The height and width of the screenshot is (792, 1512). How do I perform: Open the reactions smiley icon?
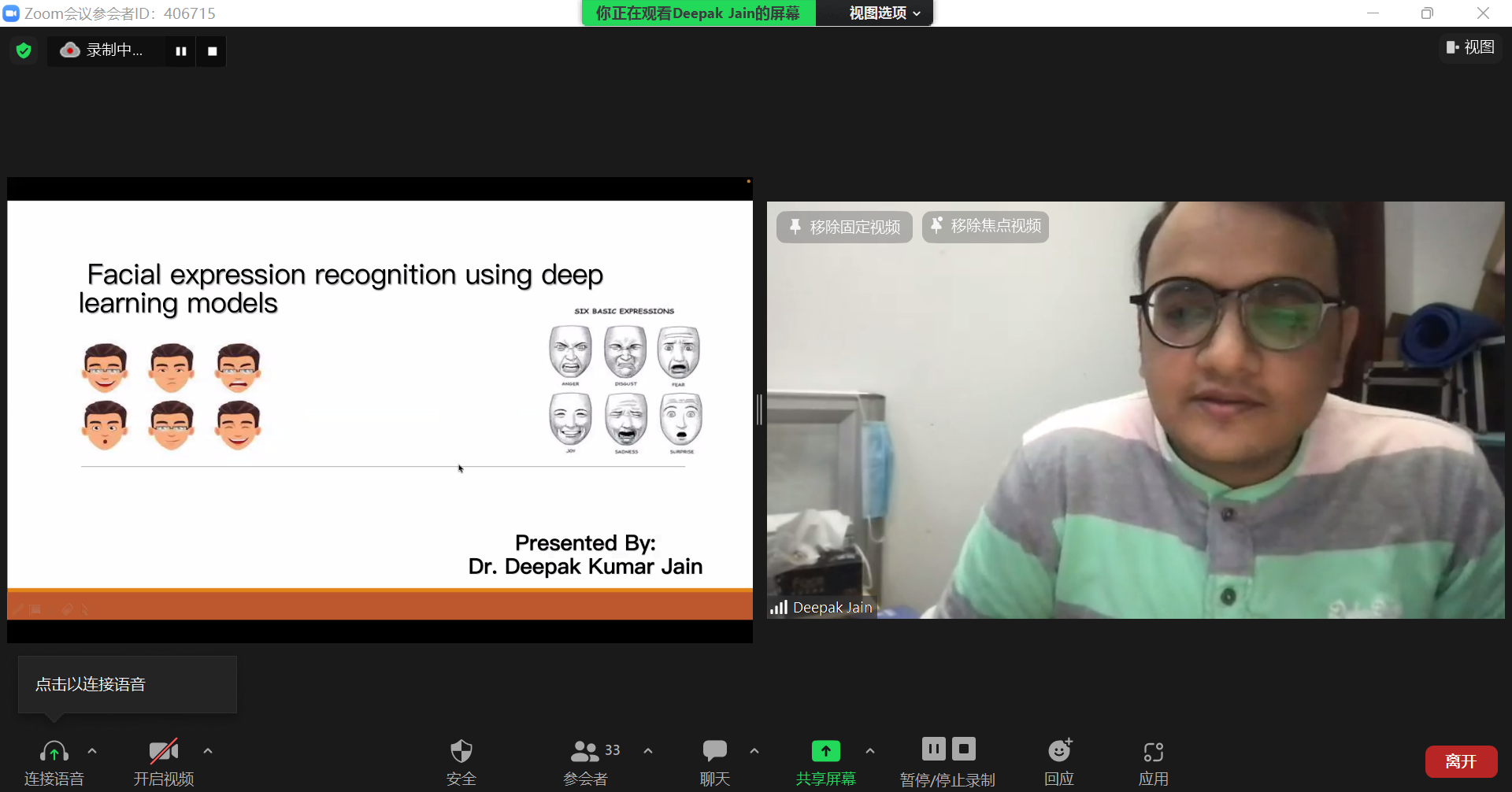pos(1060,750)
